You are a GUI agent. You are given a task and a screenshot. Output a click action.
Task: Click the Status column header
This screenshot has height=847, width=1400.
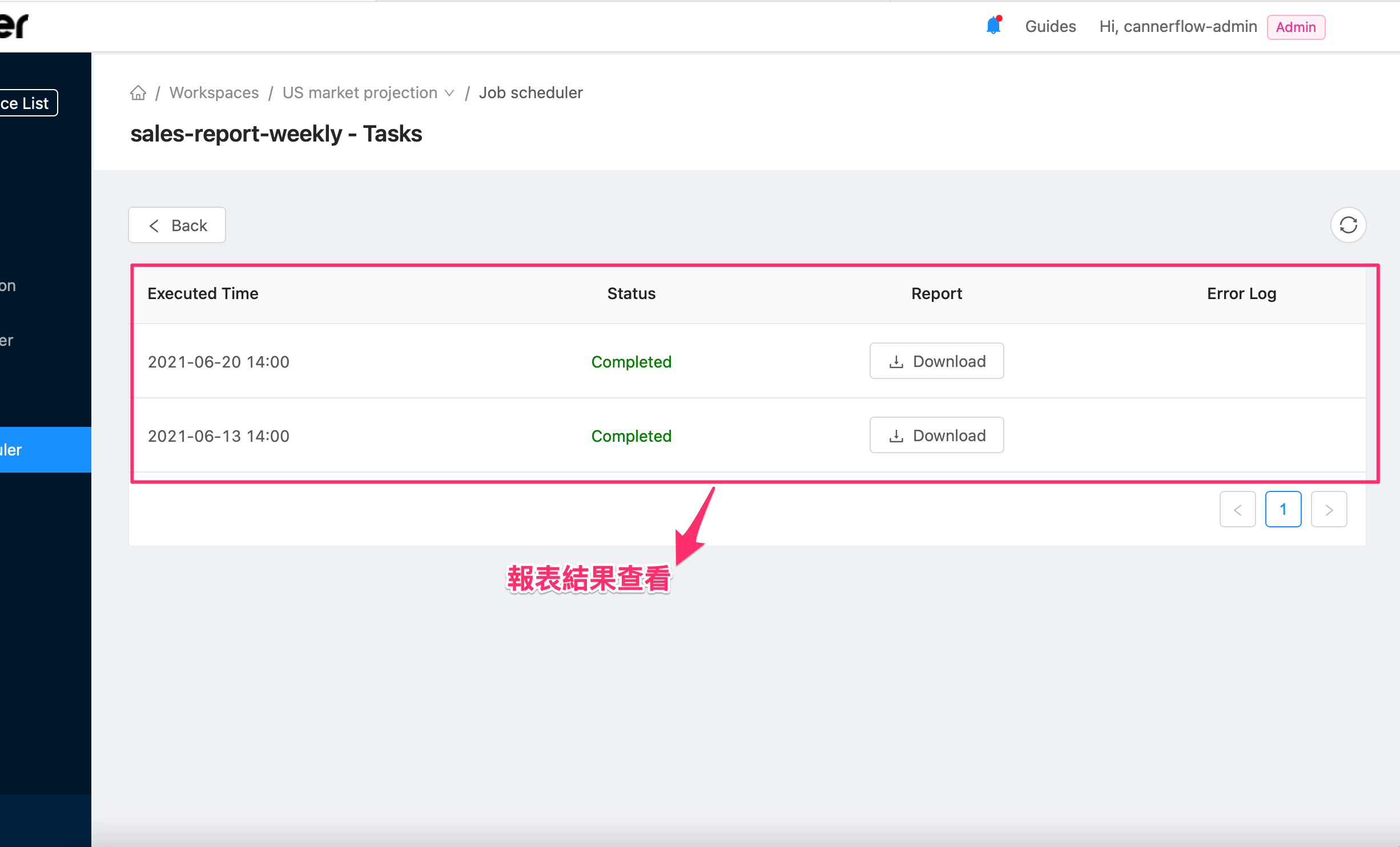pyautogui.click(x=631, y=293)
